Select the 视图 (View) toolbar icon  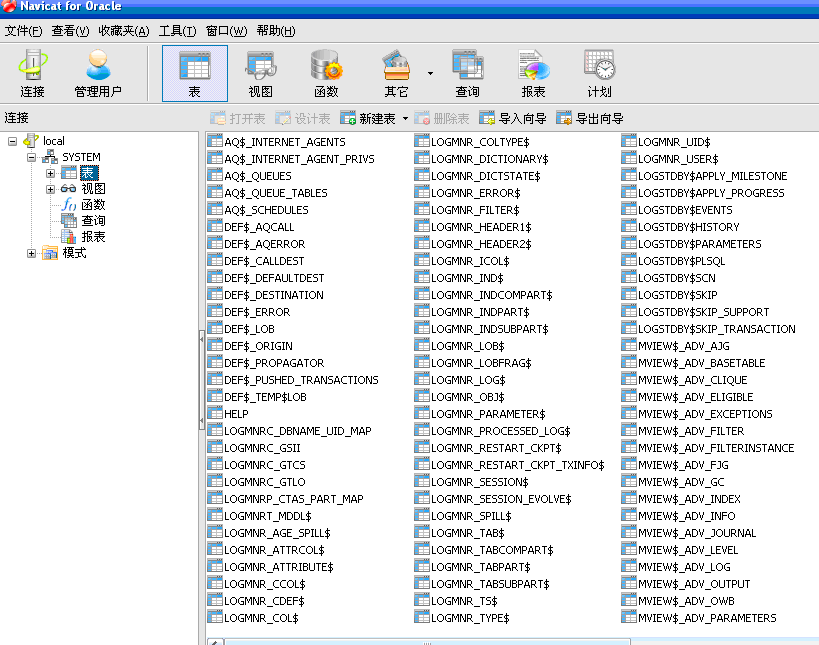pos(261,73)
